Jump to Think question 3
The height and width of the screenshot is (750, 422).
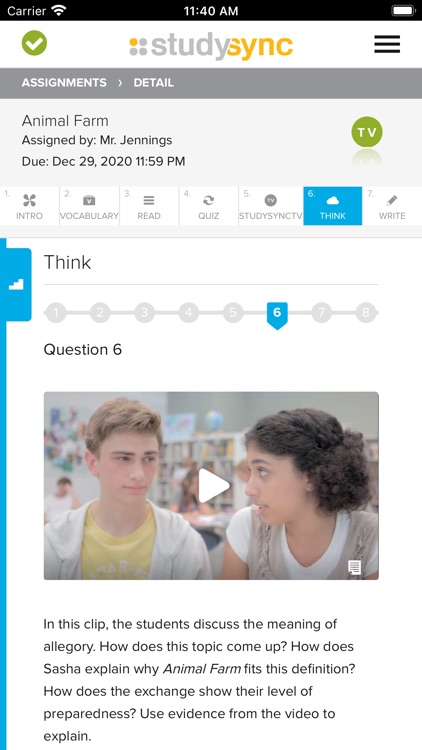(x=144, y=313)
